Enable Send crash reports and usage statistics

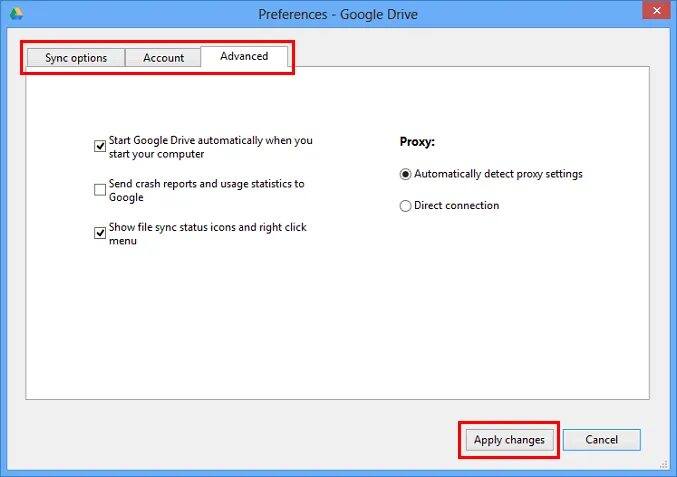(100, 190)
